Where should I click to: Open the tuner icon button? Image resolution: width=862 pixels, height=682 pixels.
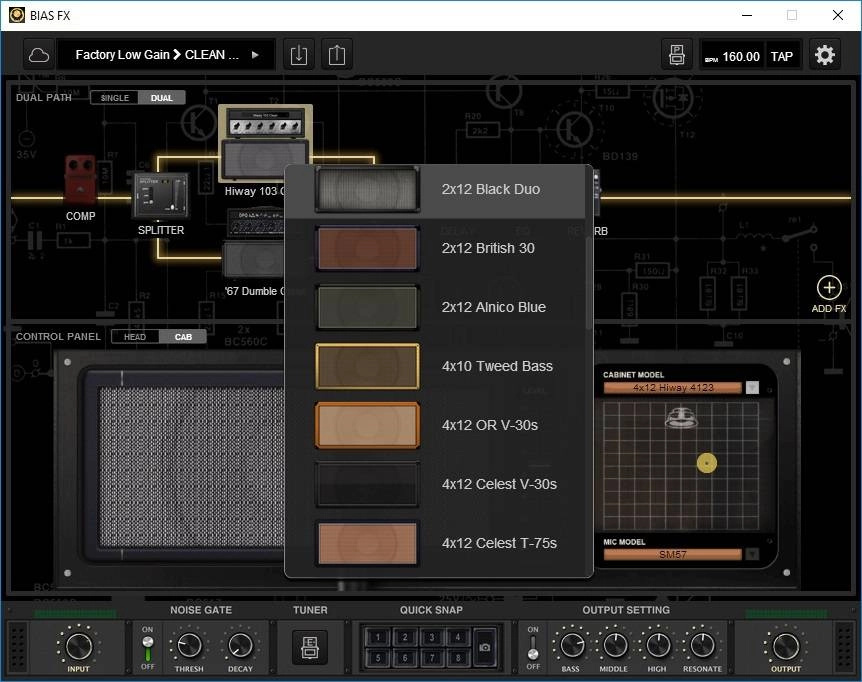tap(310, 647)
